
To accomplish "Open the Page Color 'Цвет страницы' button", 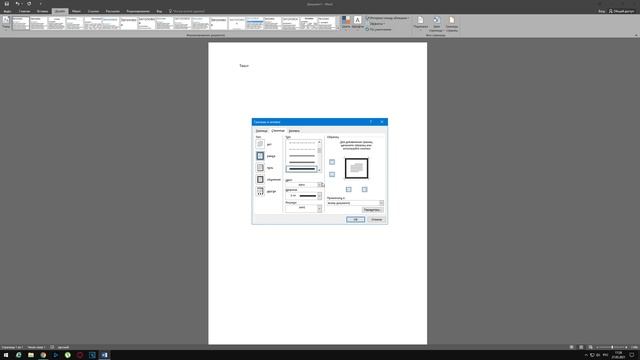I will coord(436,24).
